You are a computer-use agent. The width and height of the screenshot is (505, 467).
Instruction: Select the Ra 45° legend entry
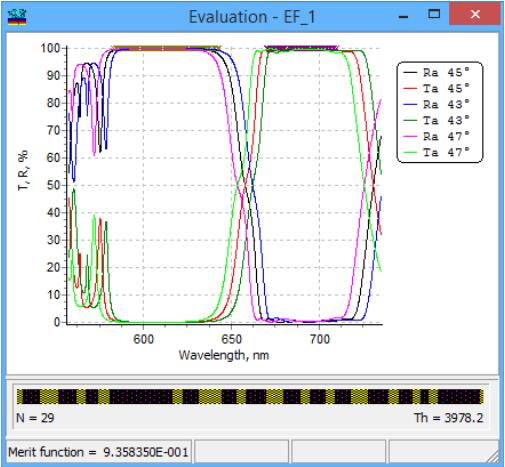coord(436,72)
